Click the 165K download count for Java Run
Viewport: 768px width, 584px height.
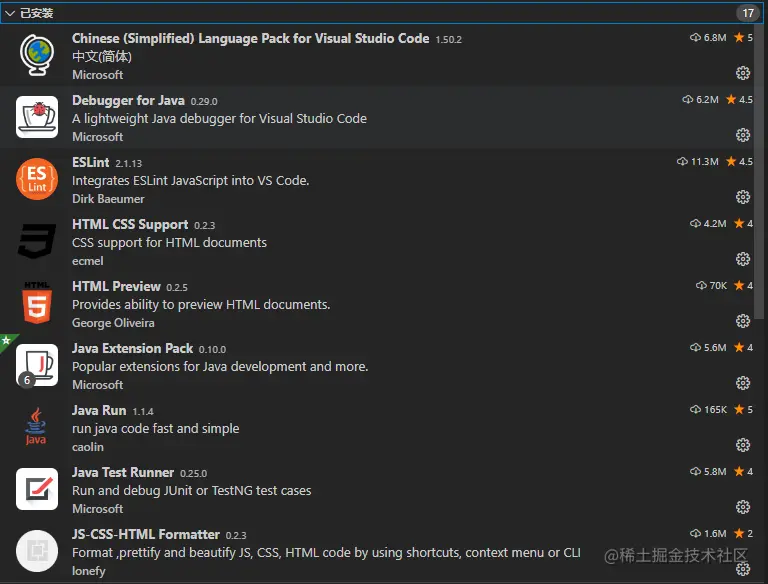(708, 410)
